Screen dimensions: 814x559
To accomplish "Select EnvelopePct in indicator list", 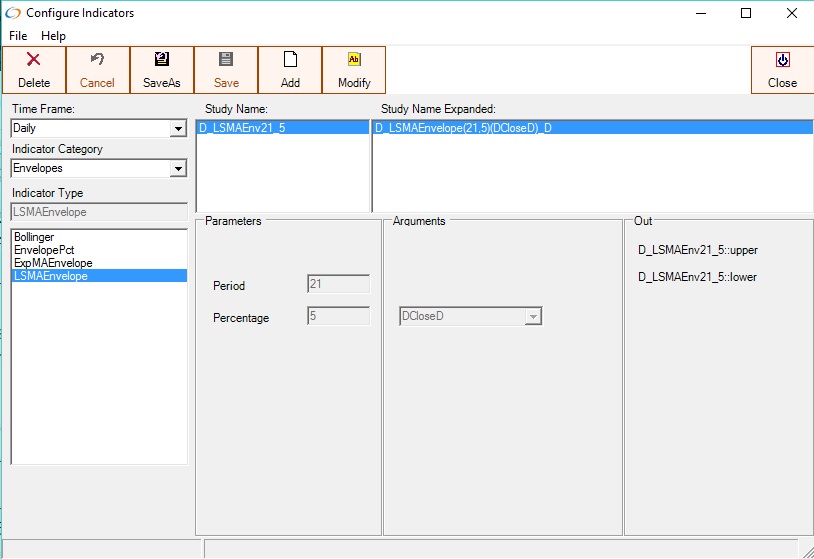I will (44, 250).
